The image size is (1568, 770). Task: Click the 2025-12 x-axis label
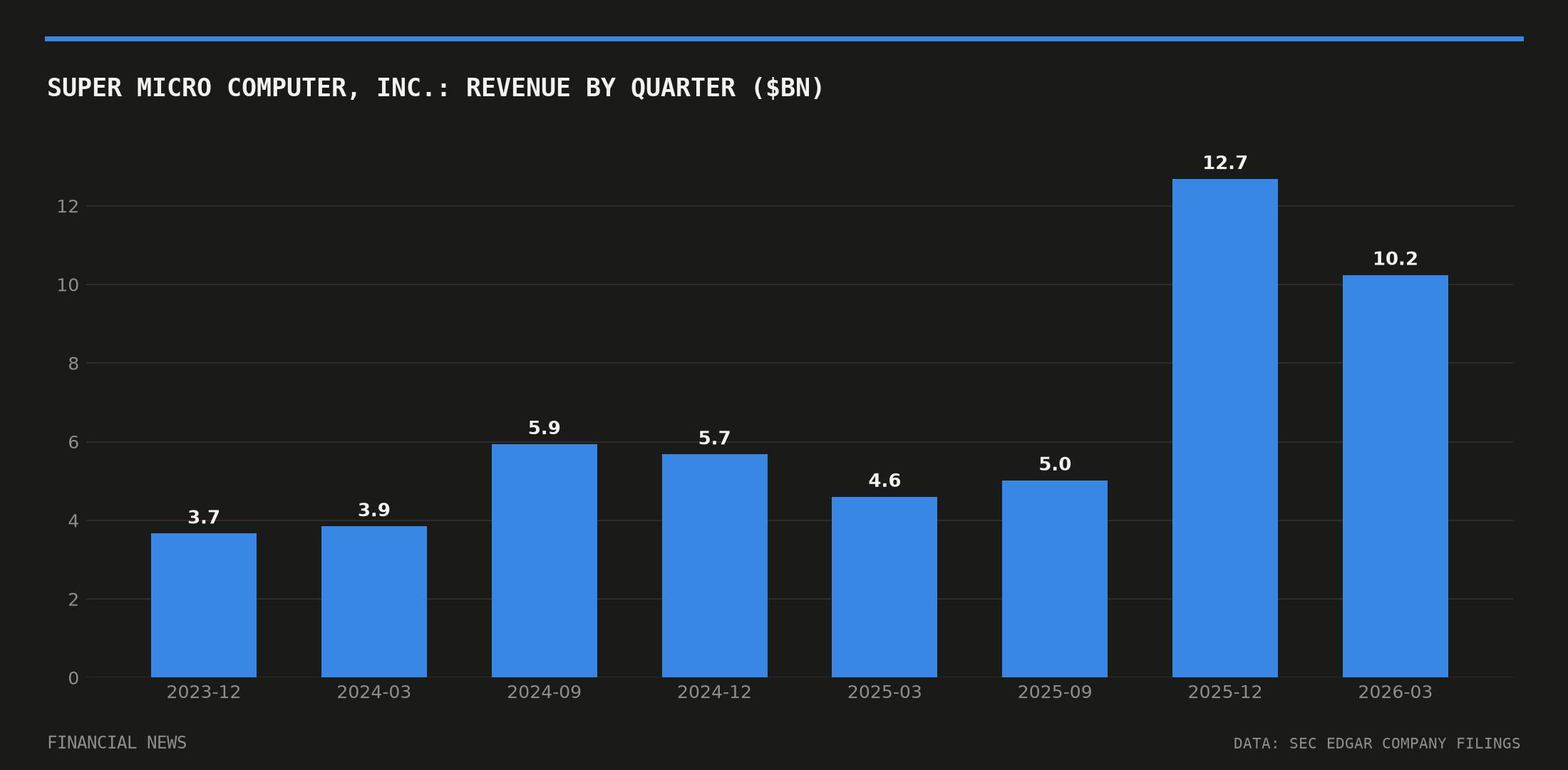click(x=1225, y=692)
